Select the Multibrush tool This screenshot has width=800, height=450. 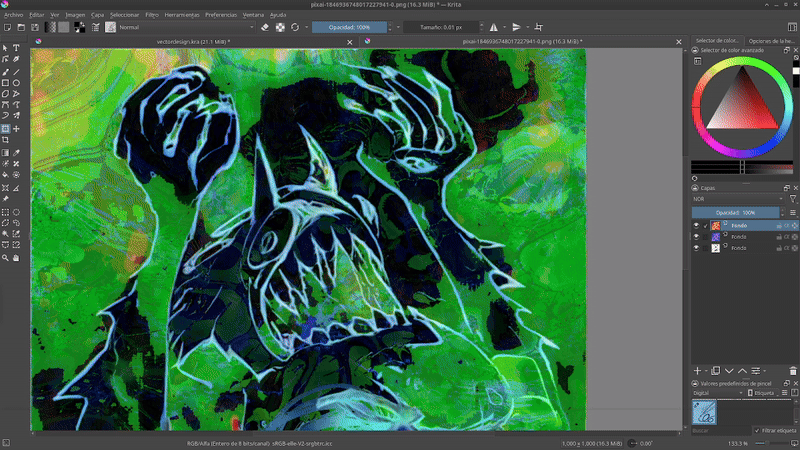(x=16, y=116)
